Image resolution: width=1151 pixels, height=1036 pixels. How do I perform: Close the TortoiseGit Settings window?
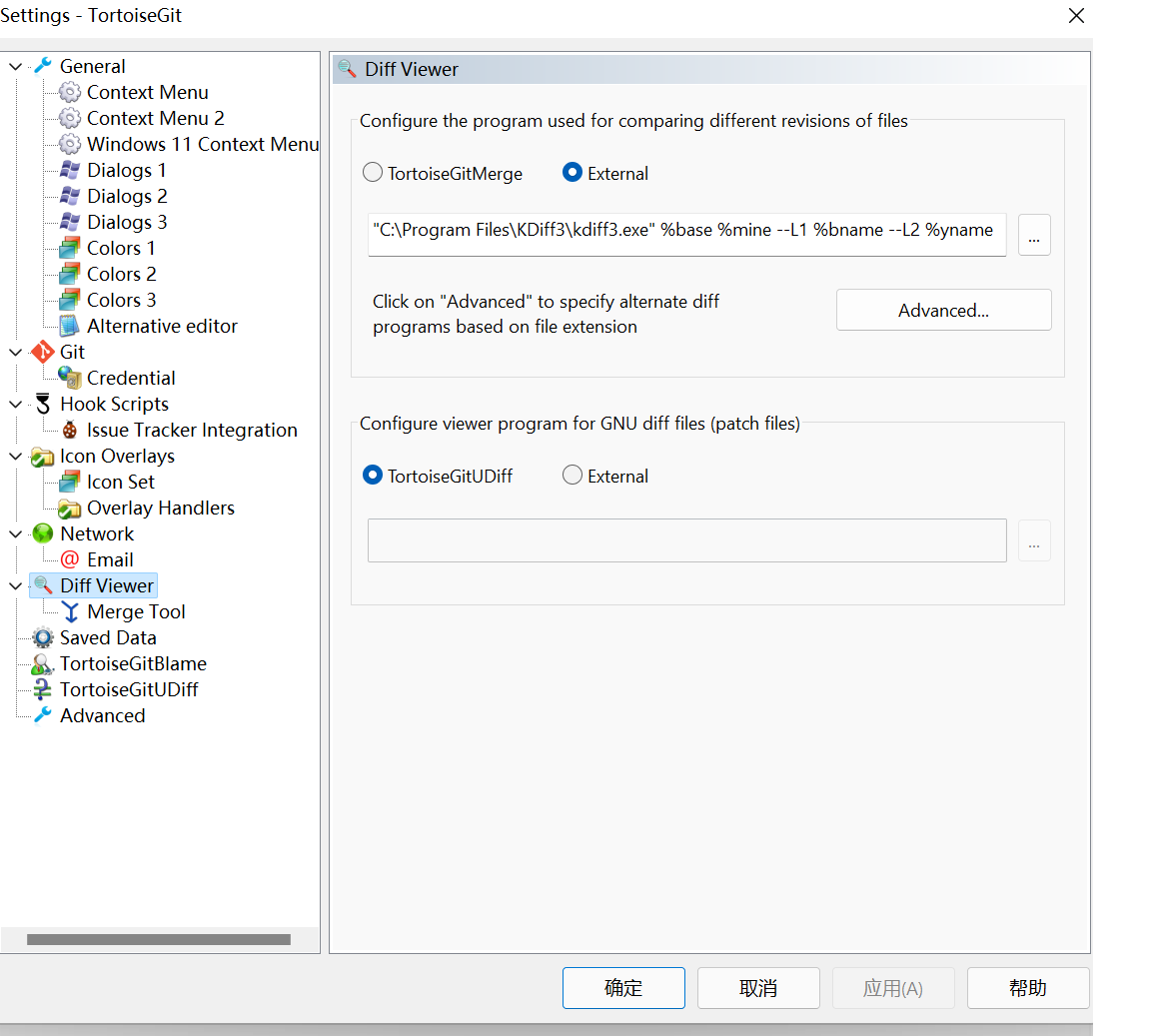pyautogui.click(x=1076, y=15)
